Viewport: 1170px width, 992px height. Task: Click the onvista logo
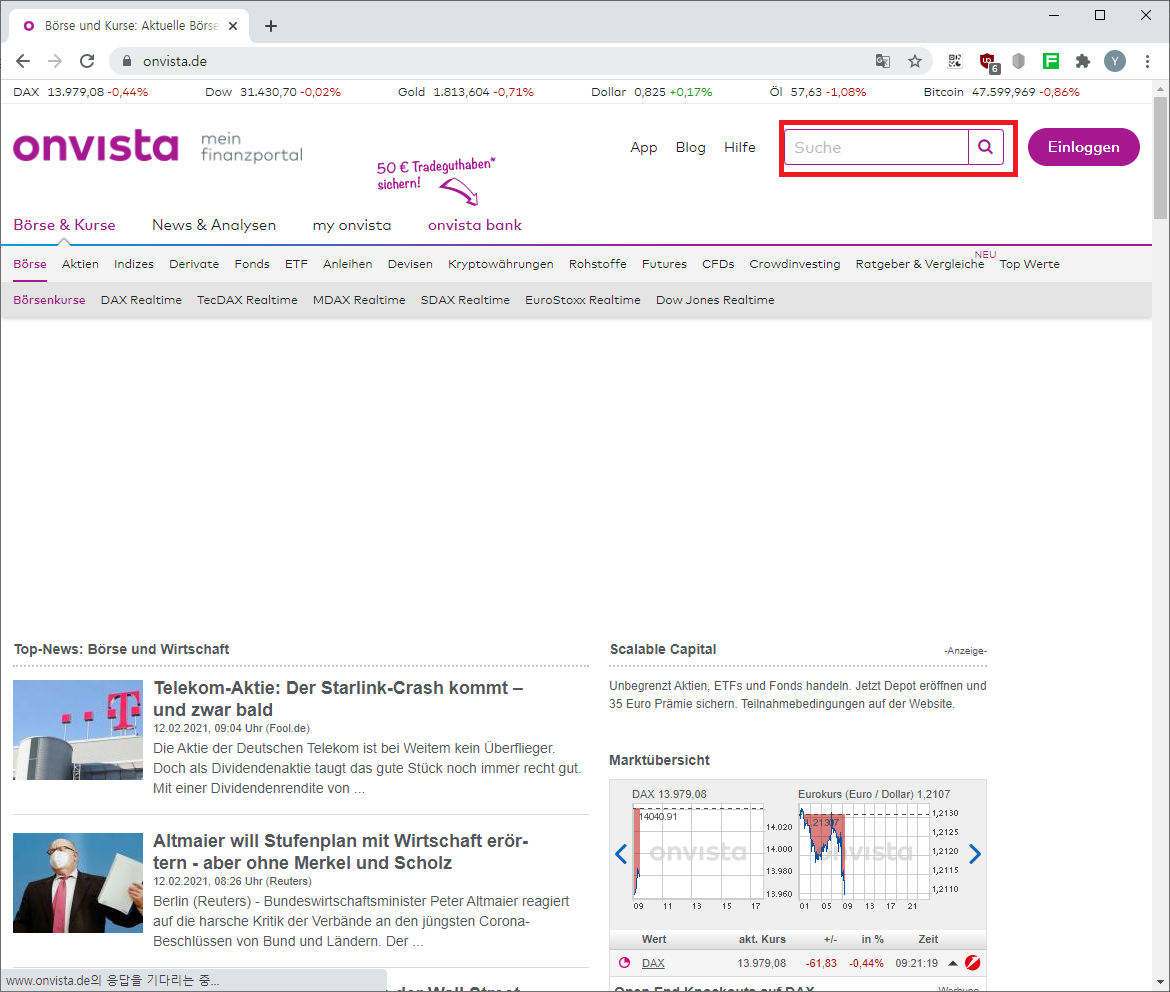[x=96, y=146]
